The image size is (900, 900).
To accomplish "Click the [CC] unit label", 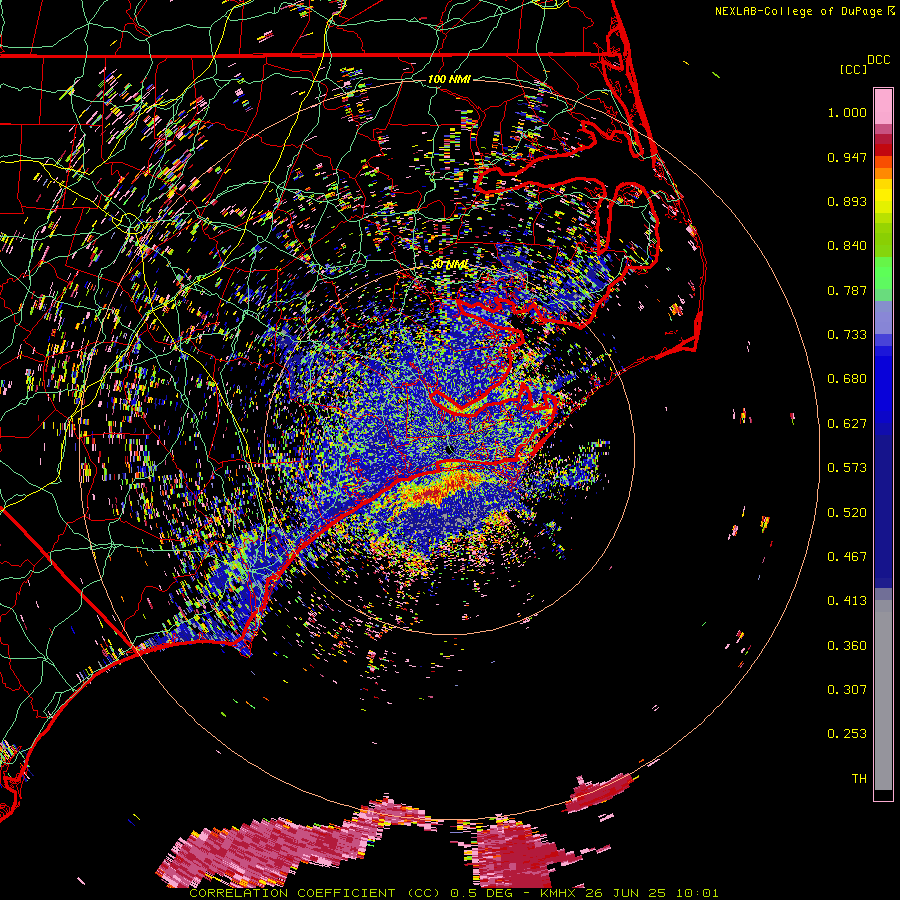I will 853,69.
